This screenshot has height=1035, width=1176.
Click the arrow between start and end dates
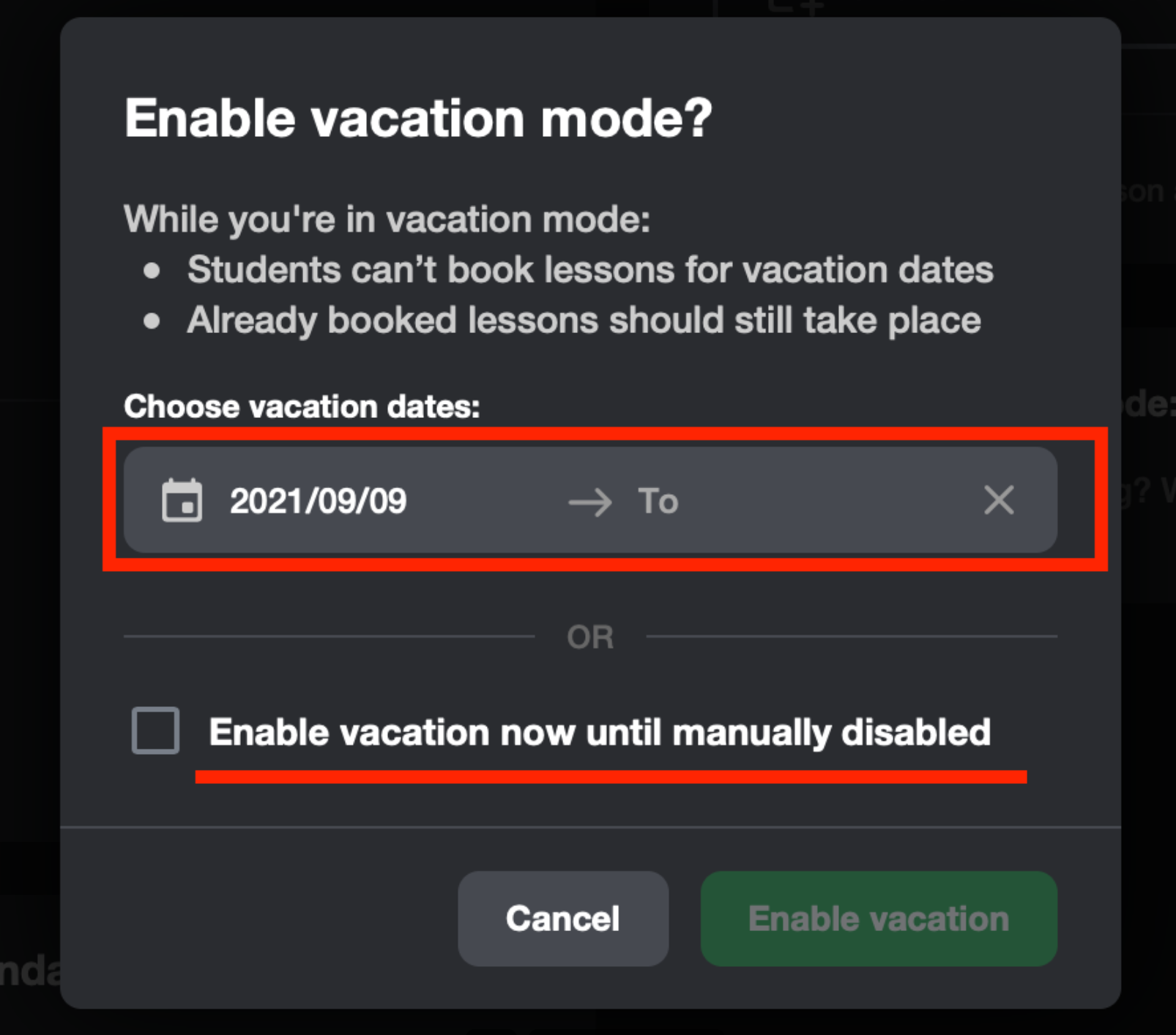pyautogui.click(x=590, y=502)
